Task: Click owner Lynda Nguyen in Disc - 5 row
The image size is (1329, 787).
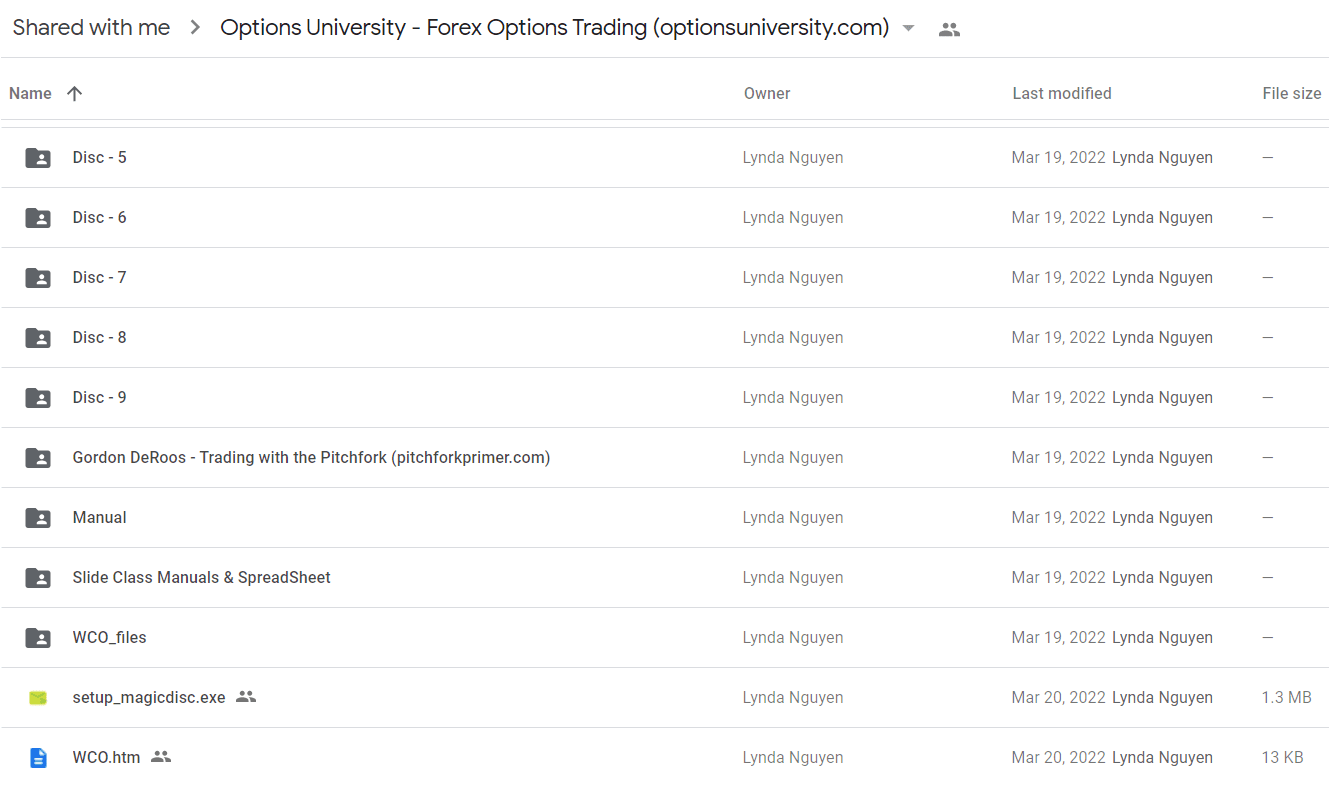Action: (x=793, y=157)
